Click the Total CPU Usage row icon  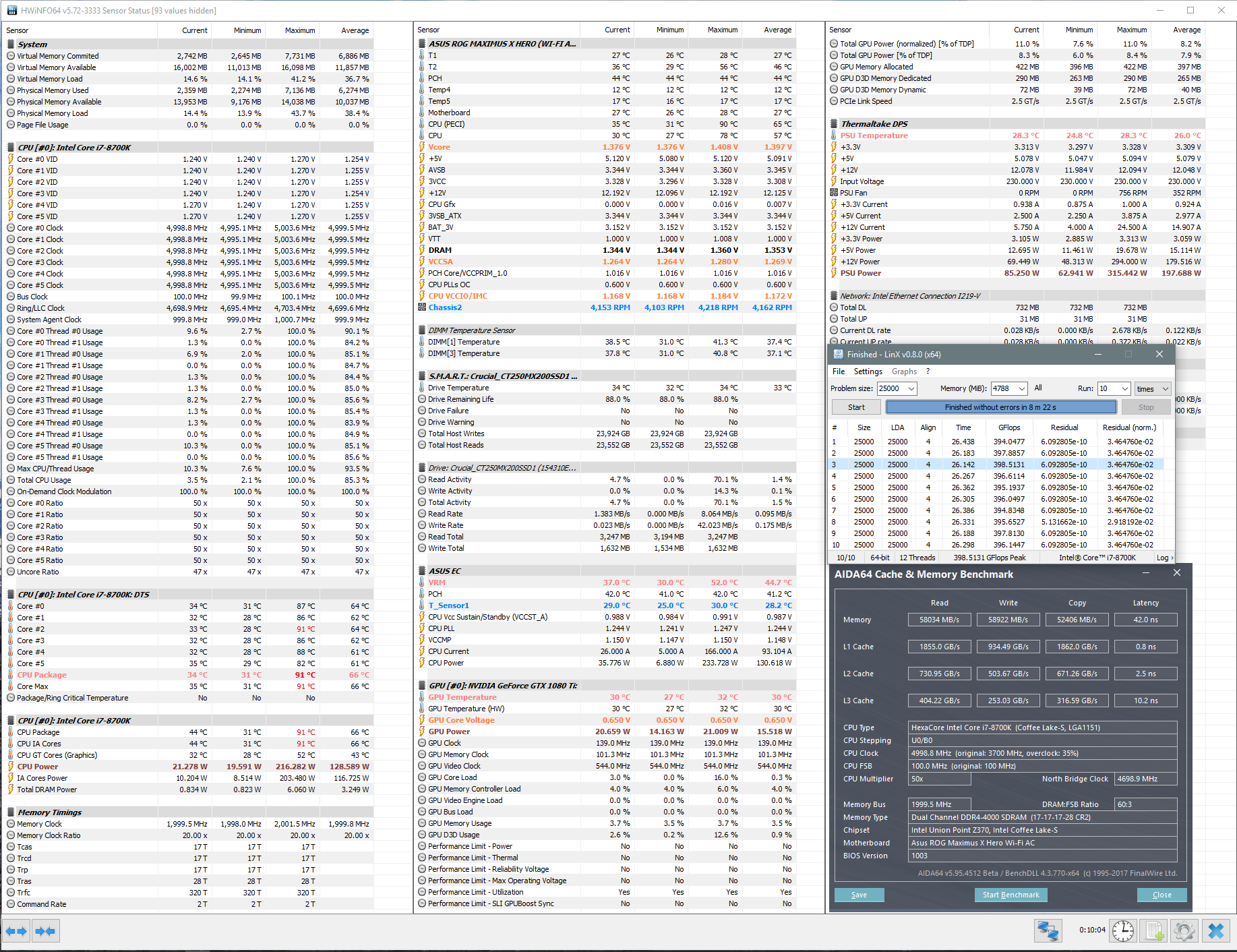(11, 480)
